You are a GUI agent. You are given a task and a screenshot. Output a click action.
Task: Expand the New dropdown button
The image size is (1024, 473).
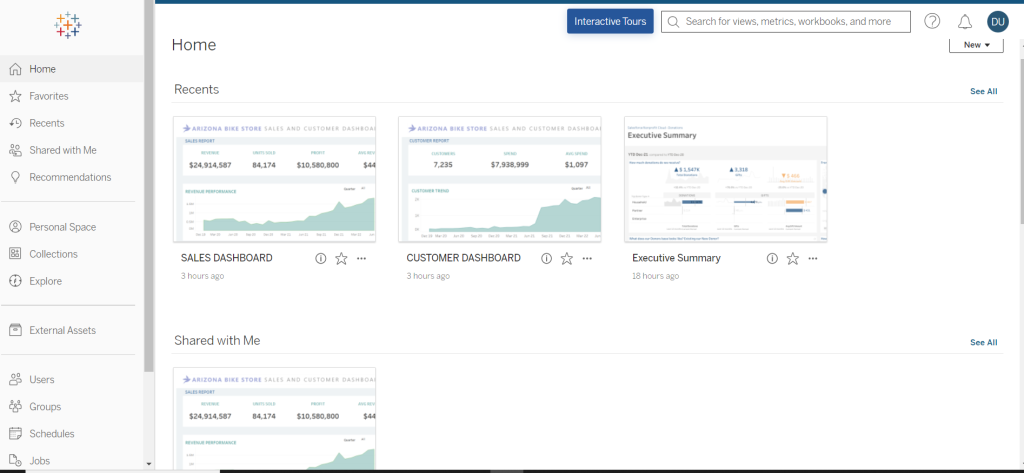point(975,45)
